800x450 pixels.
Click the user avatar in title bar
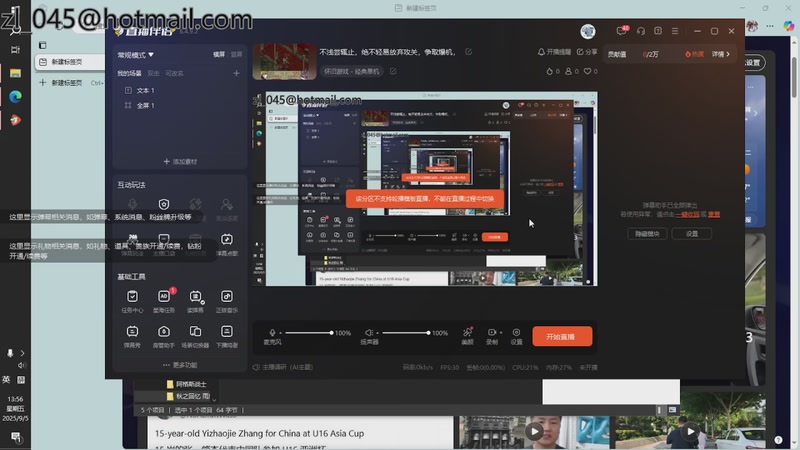[x=588, y=31]
